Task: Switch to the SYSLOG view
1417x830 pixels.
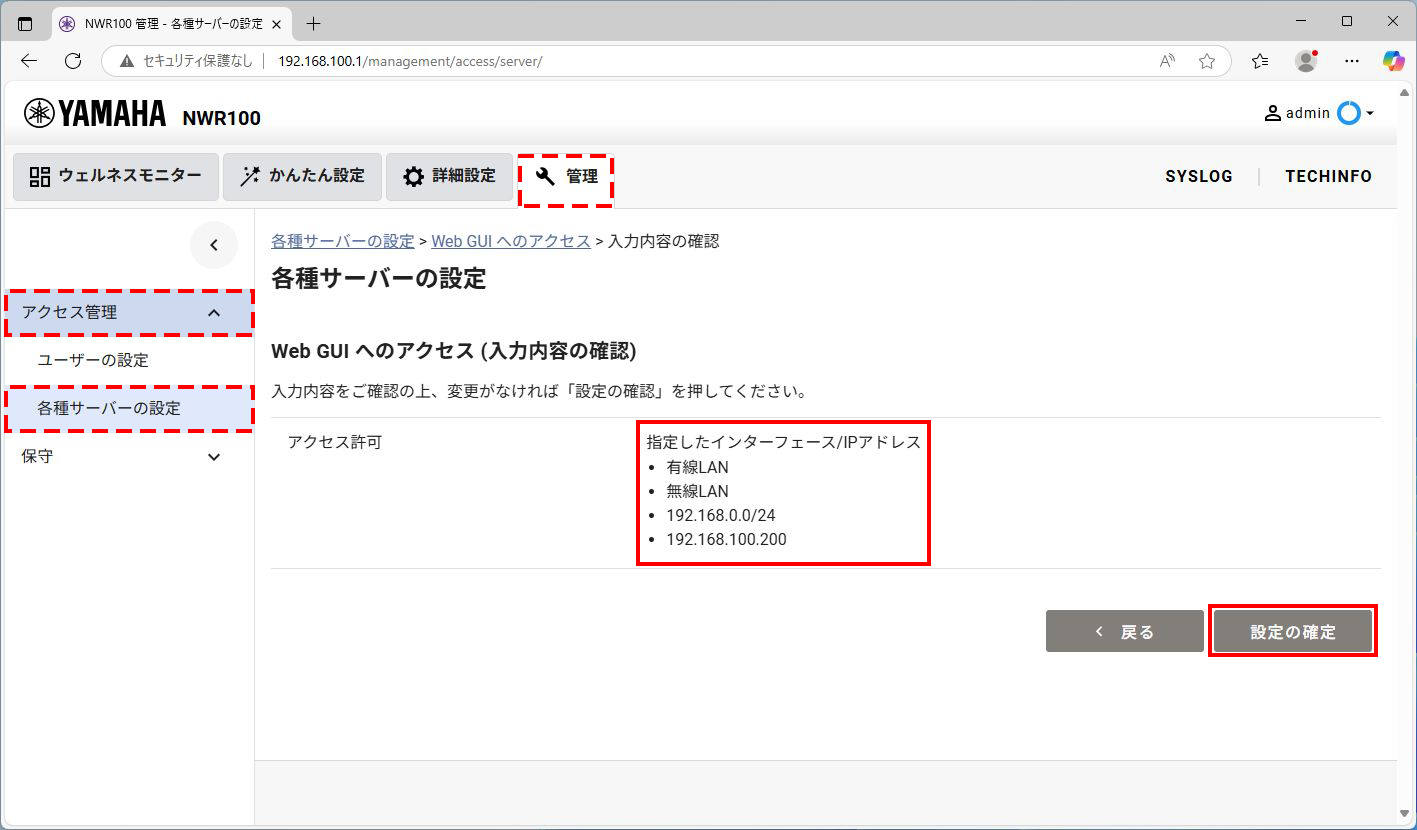Action: coord(1198,176)
